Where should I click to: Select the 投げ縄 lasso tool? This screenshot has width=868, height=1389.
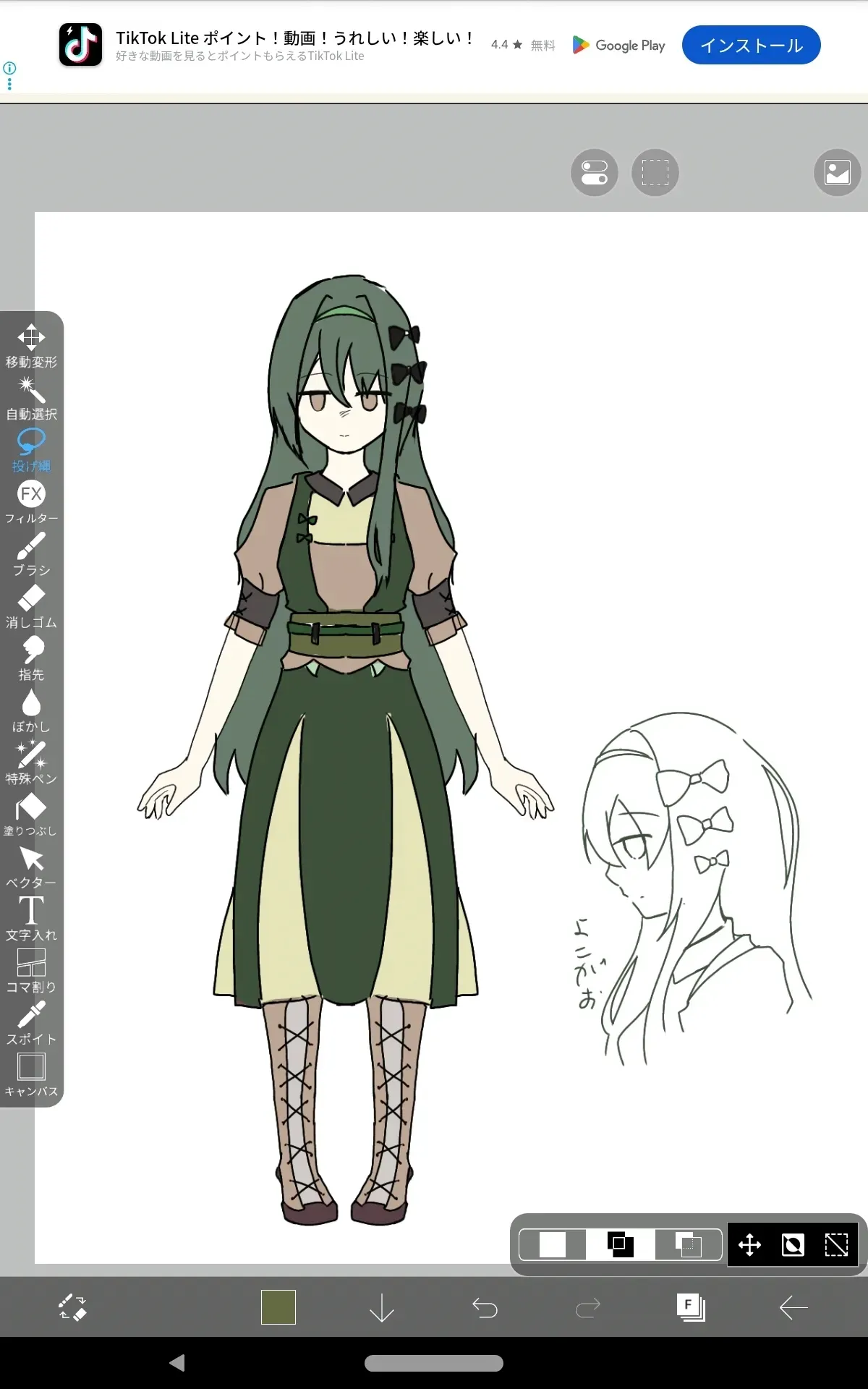(31, 450)
